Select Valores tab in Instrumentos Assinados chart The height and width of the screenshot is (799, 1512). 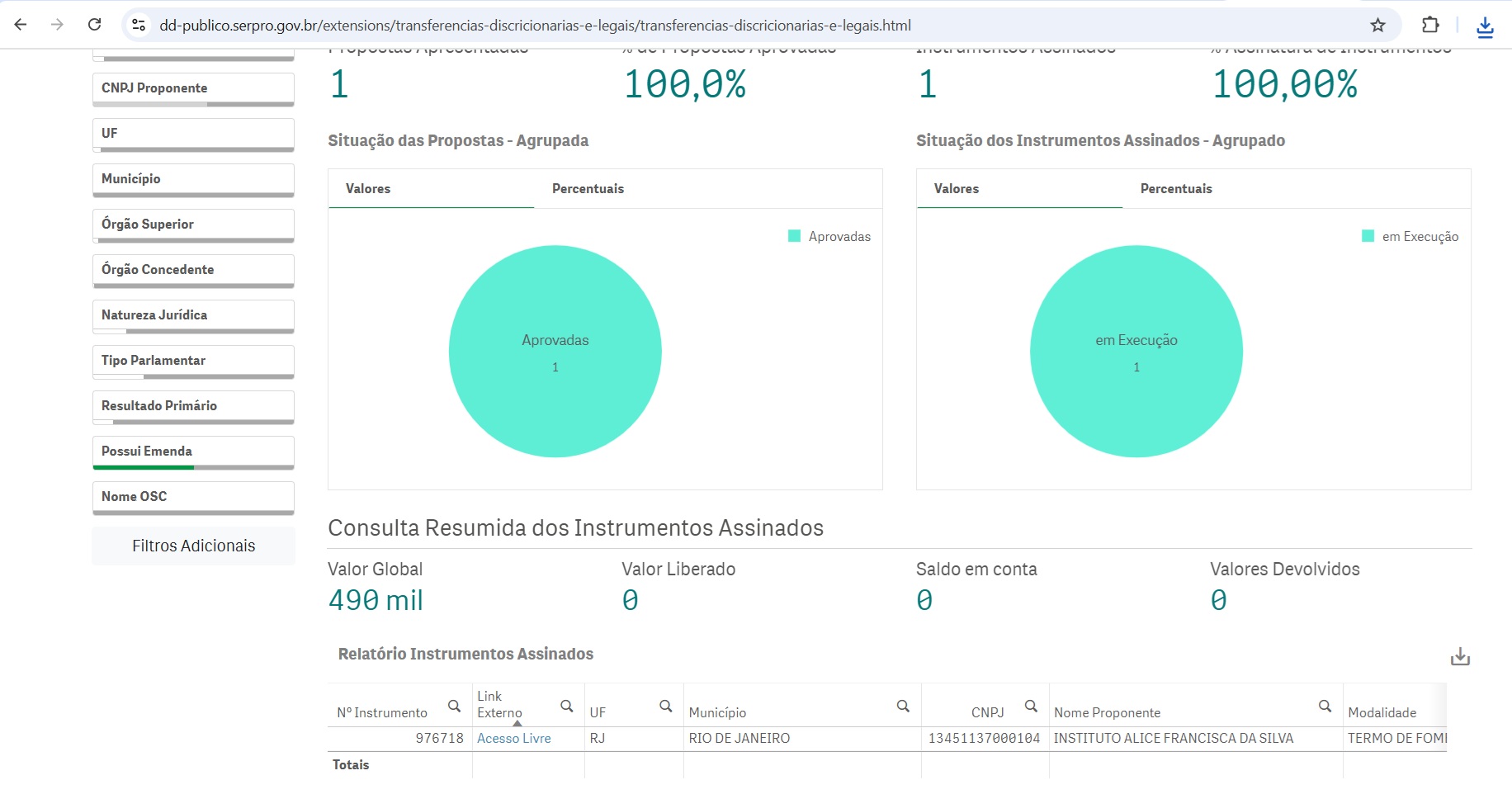(x=956, y=189)
